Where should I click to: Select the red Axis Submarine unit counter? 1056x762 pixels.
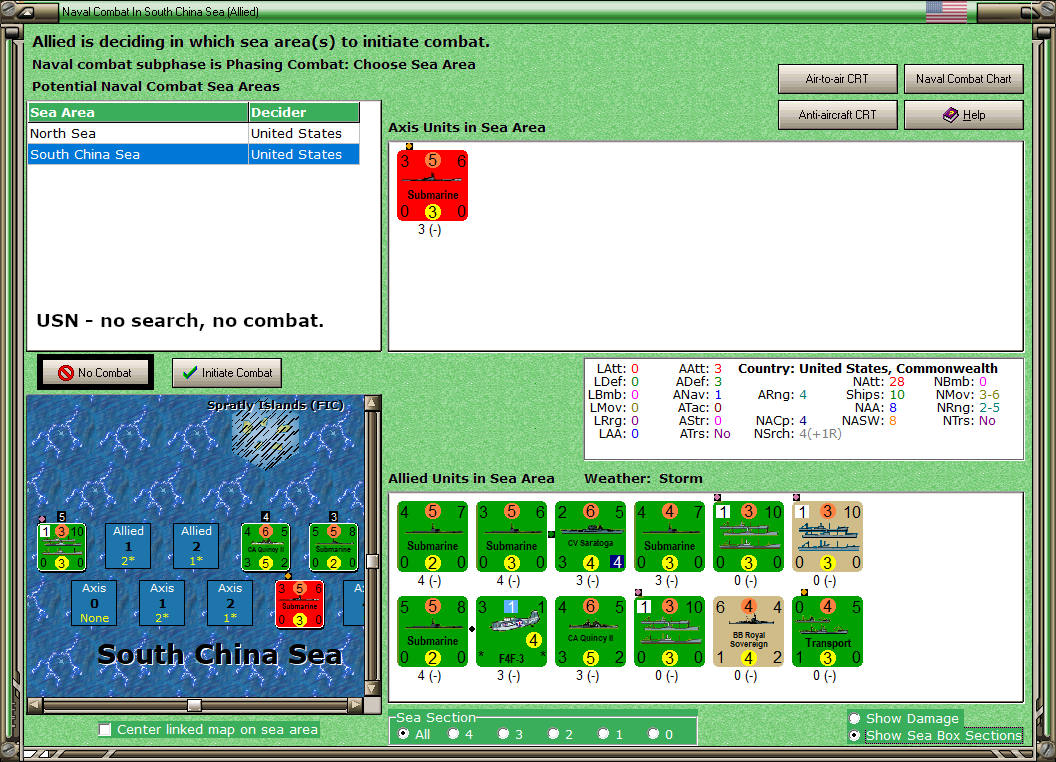point(432,185)
